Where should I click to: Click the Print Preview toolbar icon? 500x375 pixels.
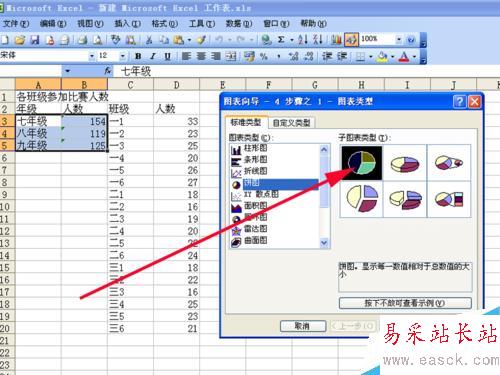(x=97, y=40)
